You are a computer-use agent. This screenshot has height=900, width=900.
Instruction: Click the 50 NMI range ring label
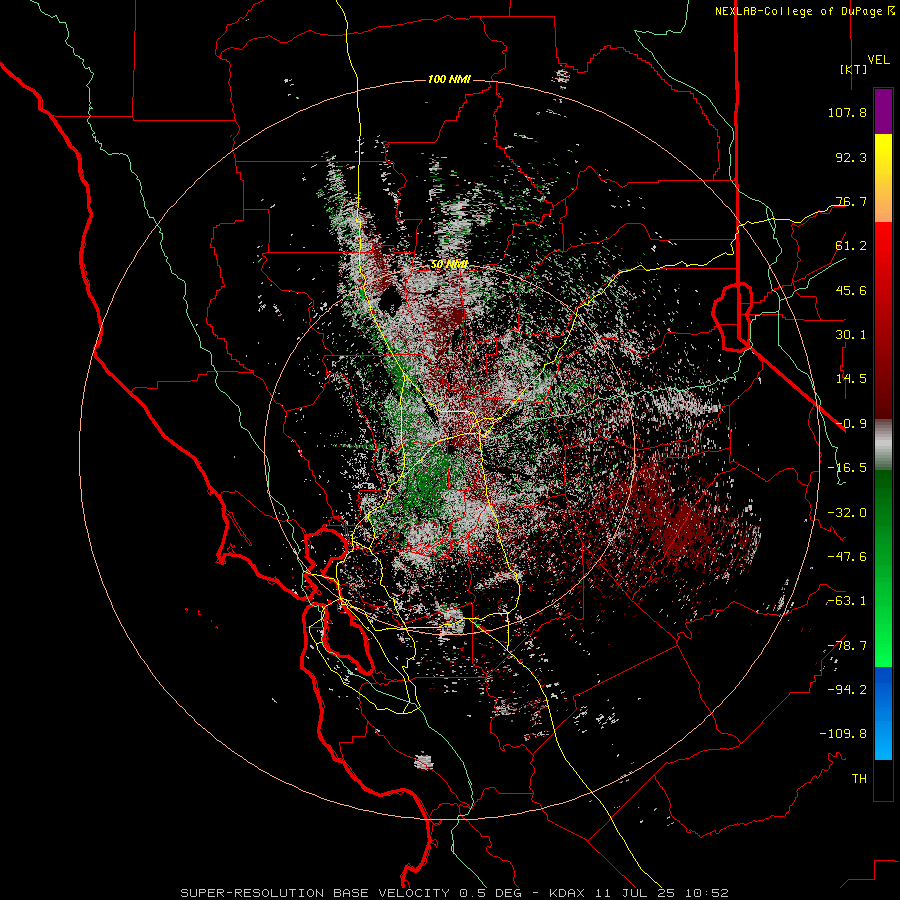click(x=449, y=264)
